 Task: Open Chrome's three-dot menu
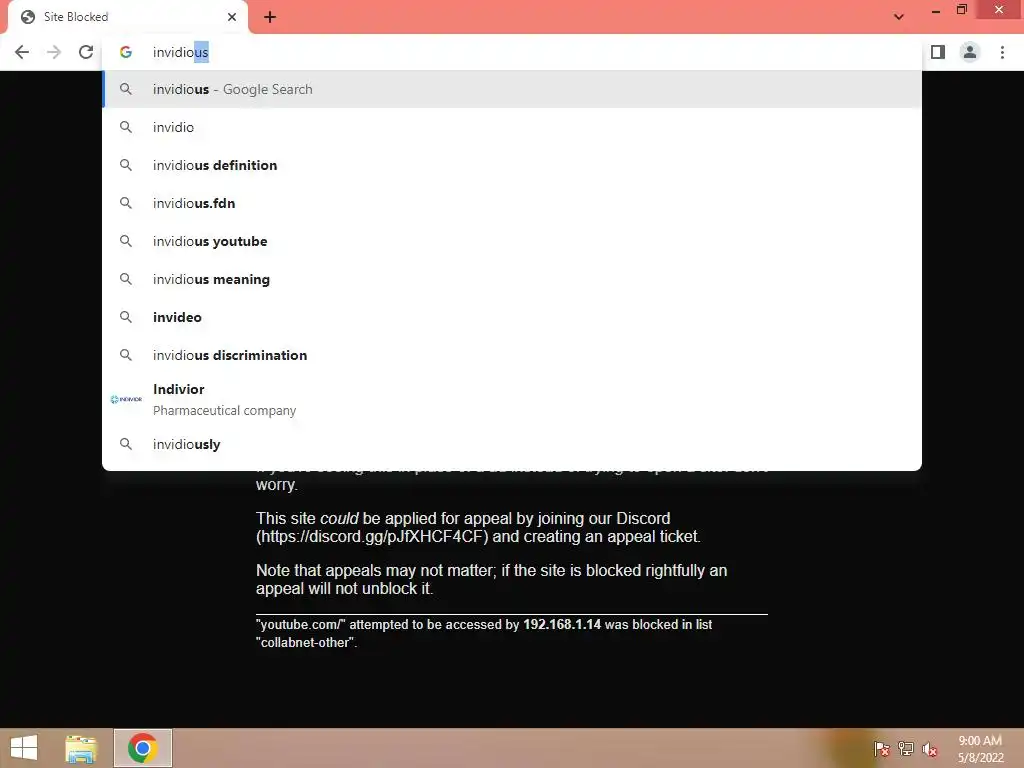(x=1002, y=52)
